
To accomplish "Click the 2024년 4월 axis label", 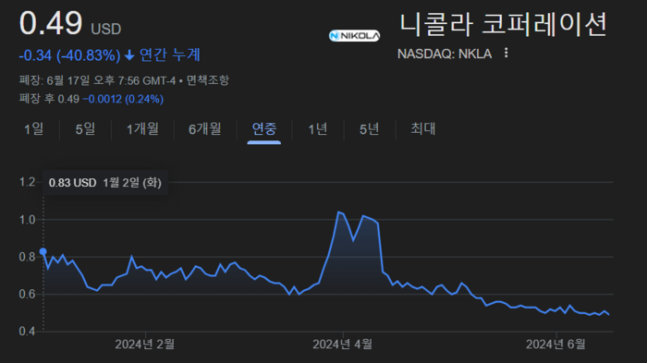I will point(342,344).
